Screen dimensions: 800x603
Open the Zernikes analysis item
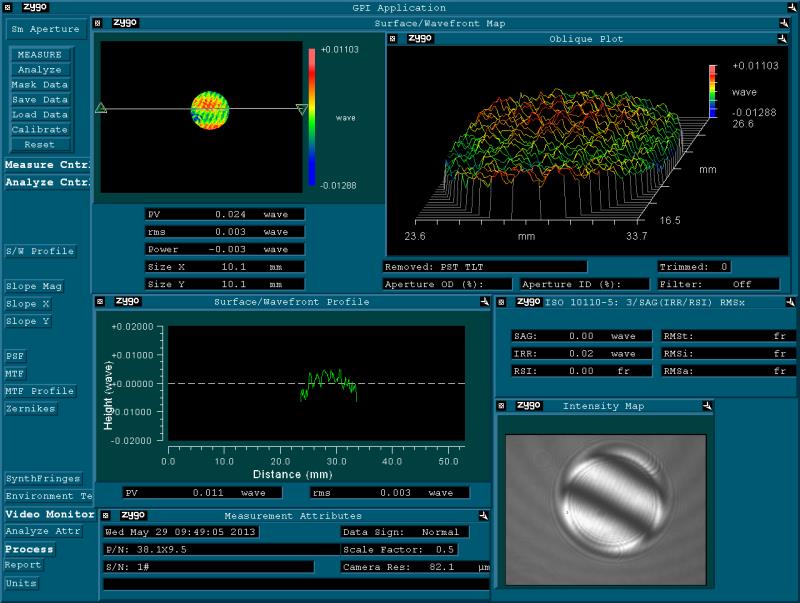(31, 408)
